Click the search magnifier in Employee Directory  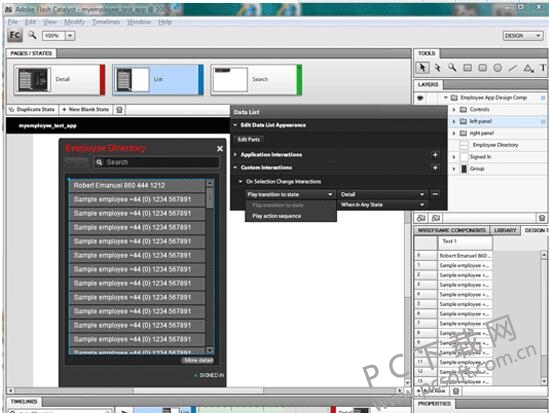[x=99, y=162]
